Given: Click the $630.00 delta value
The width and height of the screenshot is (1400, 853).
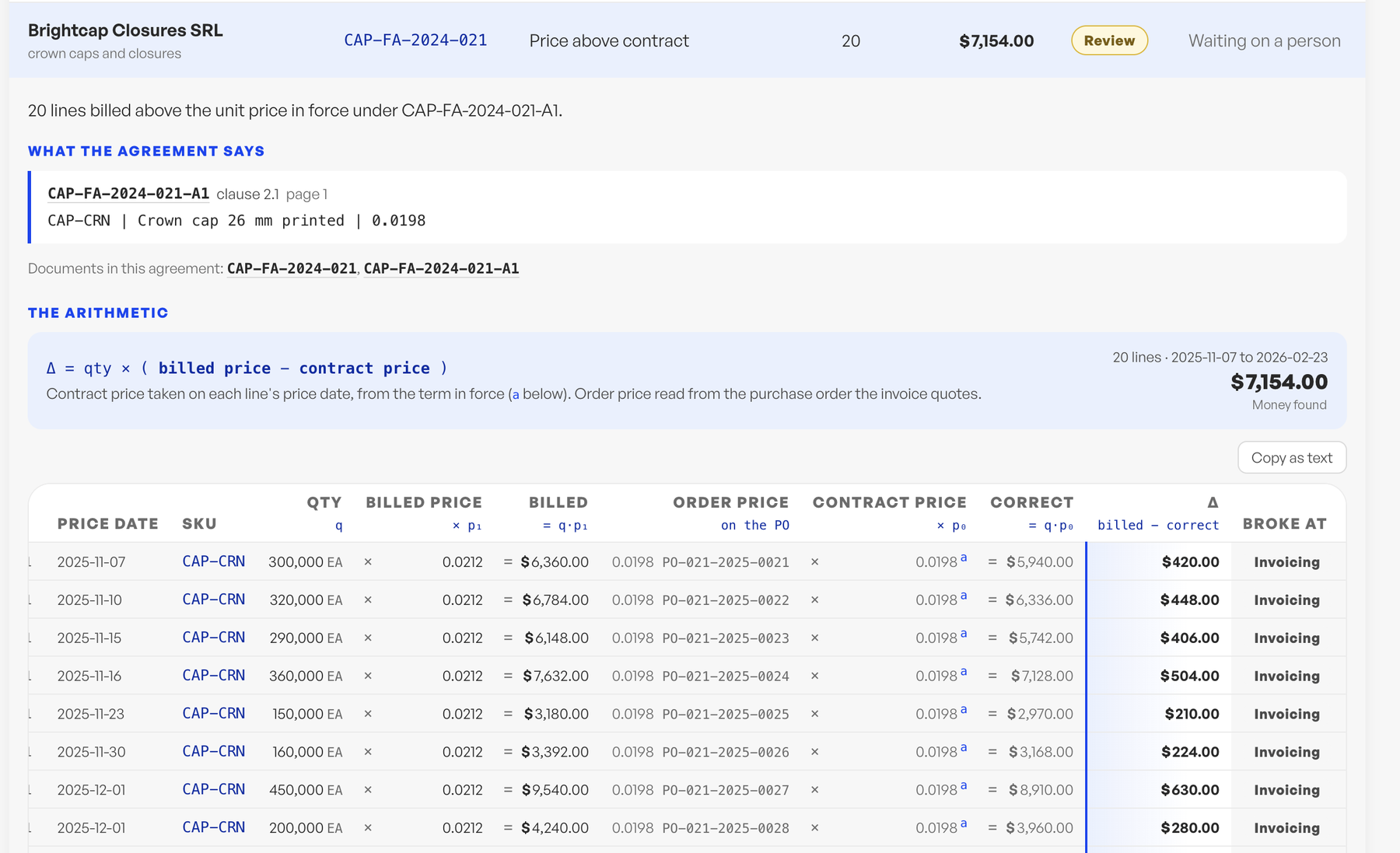Looking at the screenshot, I should (x=1190, y=790).
